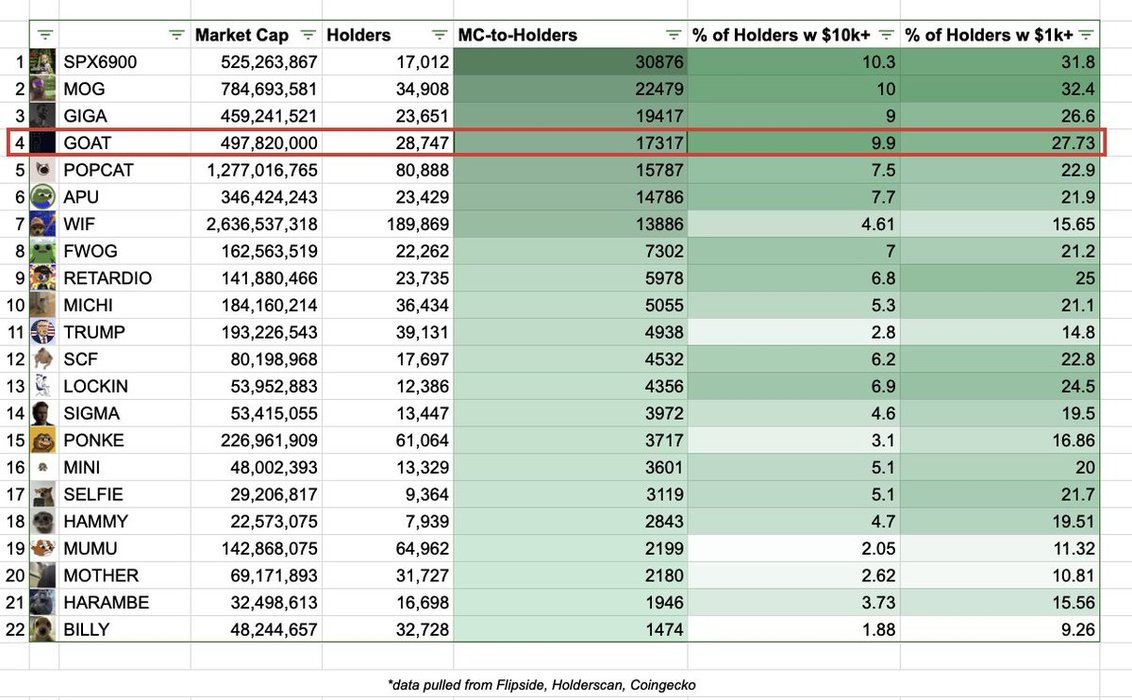Open the Holders column filter
This screenshot has width=1132, height=700.
point(439,35)
